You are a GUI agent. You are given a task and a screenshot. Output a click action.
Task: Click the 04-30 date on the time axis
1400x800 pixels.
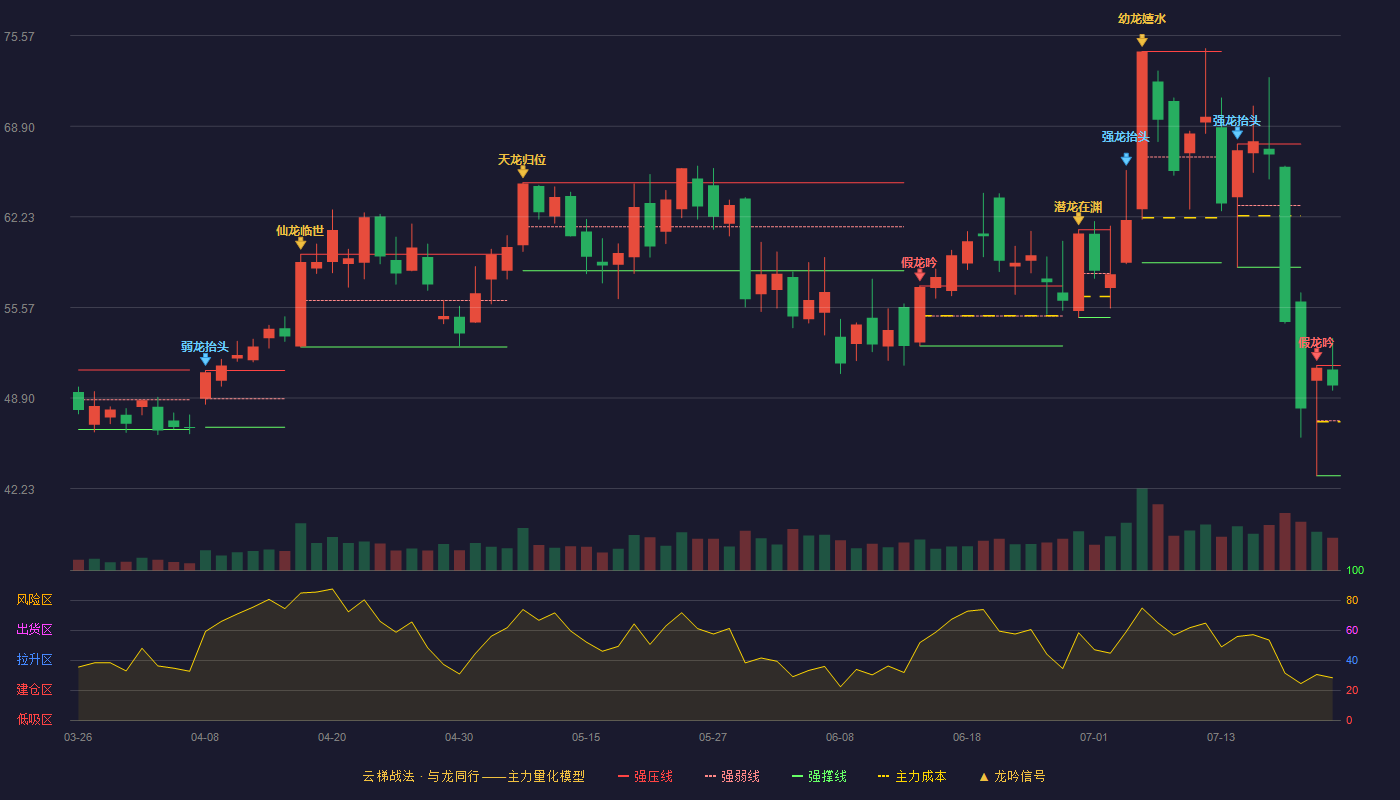[x=459, y=737]
